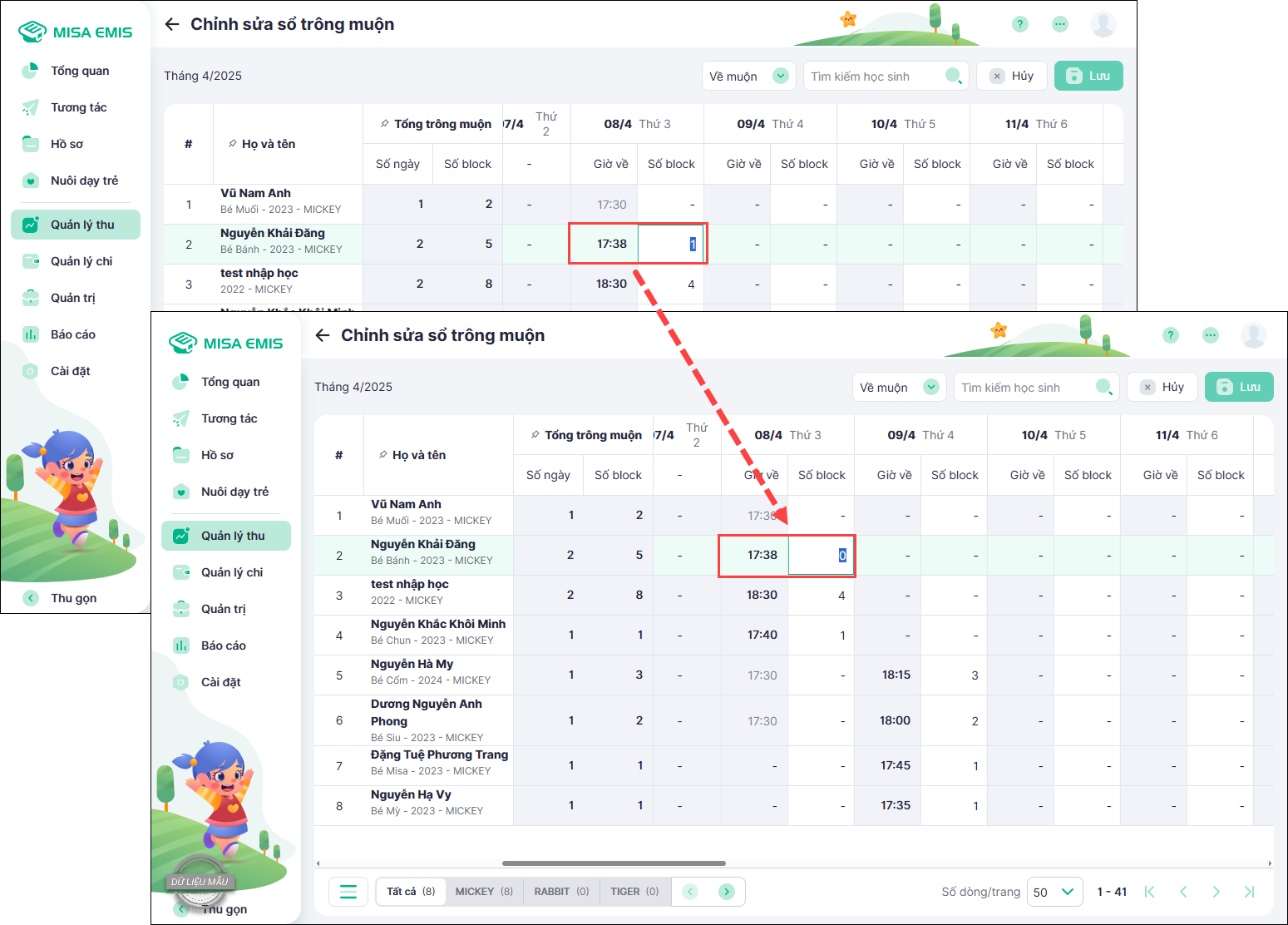Click the search magnifier in the front window
The width and height of the screenshot is (1288, 925).
[1104, 387]
